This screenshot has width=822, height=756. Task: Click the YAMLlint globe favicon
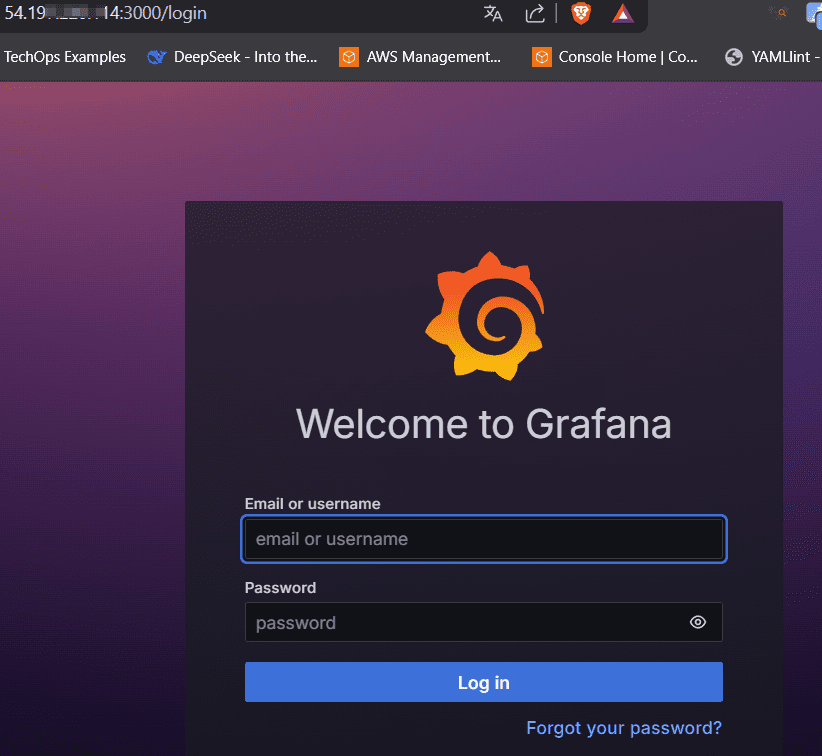click(733, 57)
